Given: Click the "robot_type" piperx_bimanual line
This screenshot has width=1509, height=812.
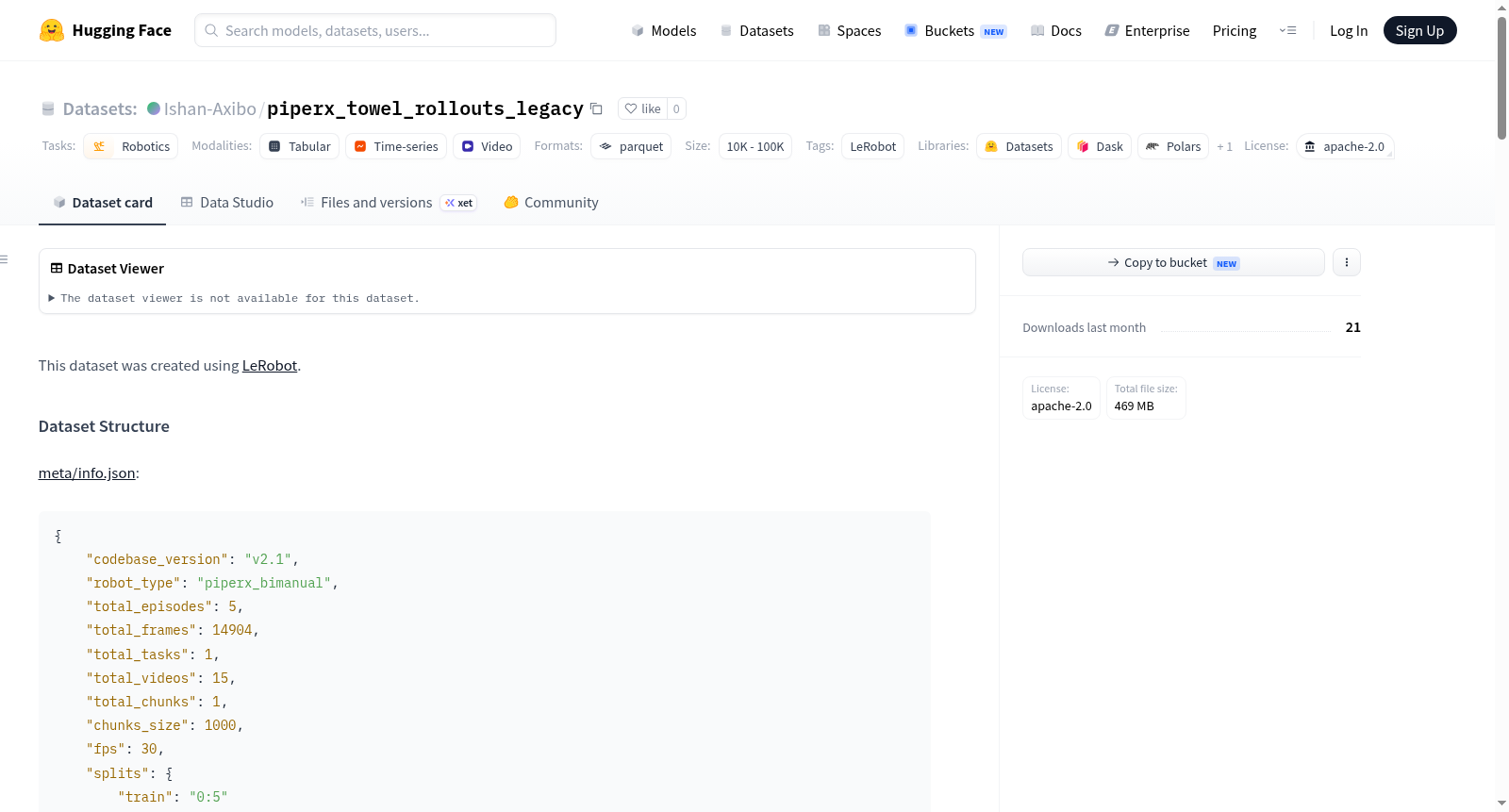Looking at the screenshot, I should click(212, 583).
